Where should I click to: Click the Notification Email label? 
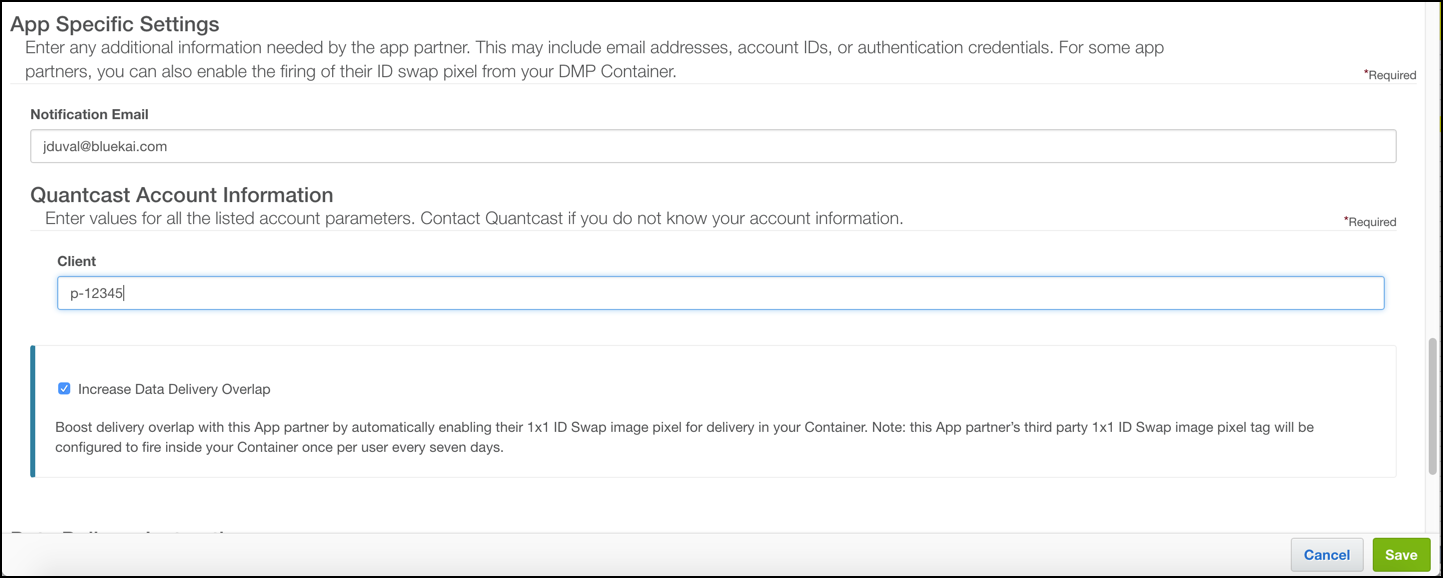coord(89,114)
